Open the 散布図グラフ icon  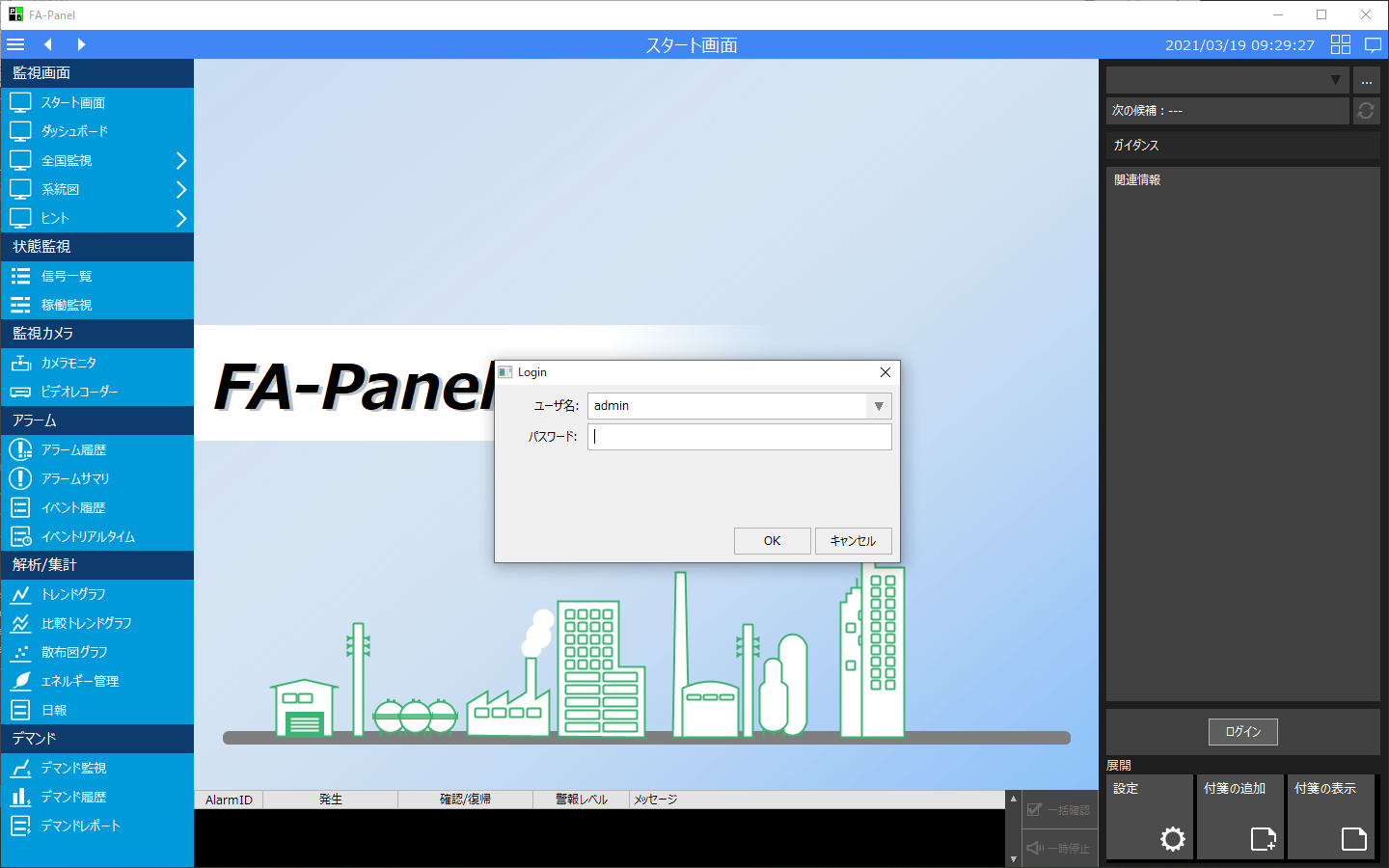[20, 652]
